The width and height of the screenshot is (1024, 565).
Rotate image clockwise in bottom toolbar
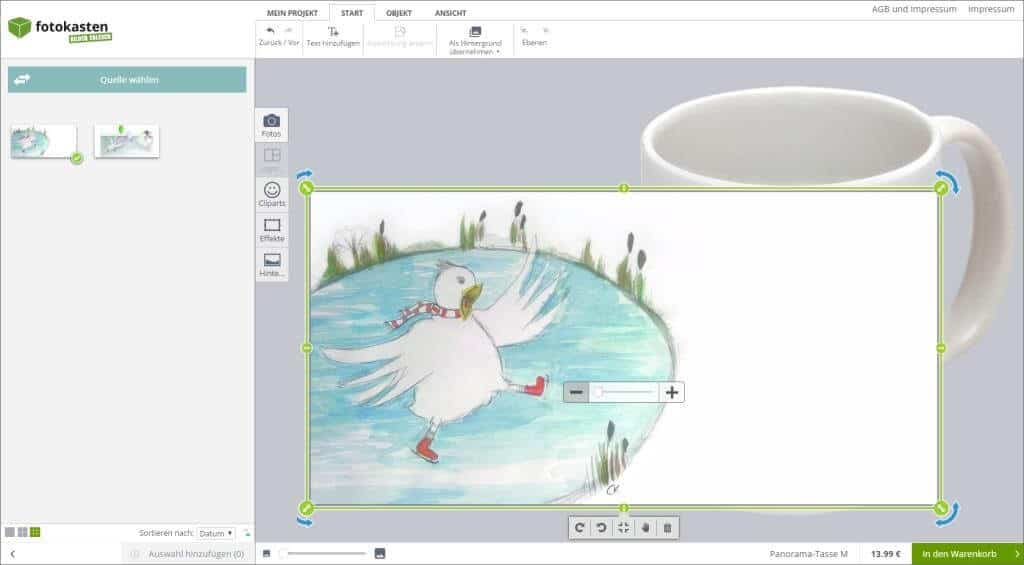[x=579, y=528]
